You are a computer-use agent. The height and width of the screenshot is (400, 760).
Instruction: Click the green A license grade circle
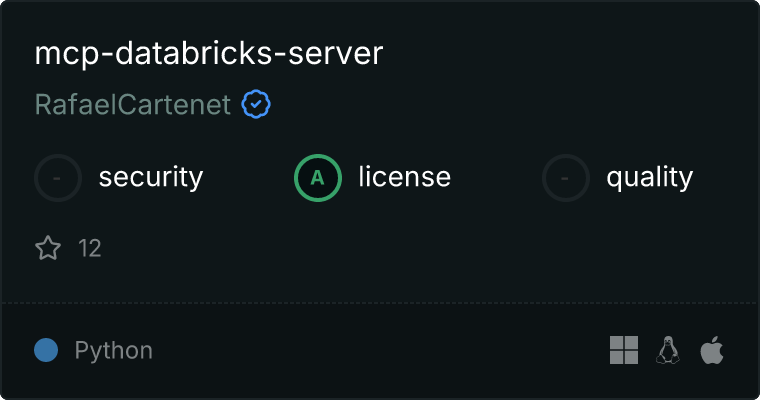tap(318, 178)
